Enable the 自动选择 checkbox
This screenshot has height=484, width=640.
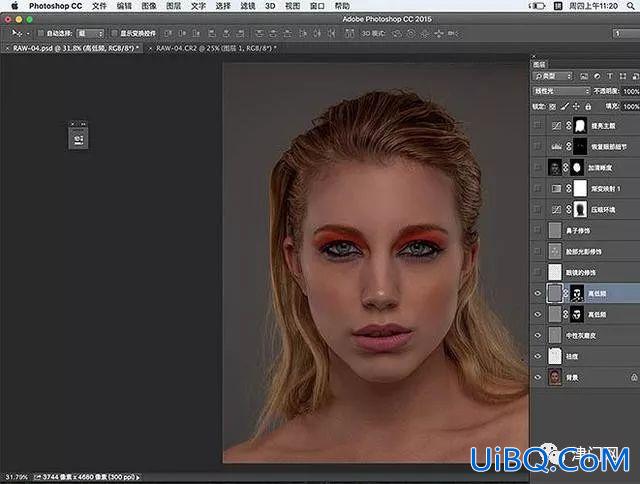[x=41, y=33]
